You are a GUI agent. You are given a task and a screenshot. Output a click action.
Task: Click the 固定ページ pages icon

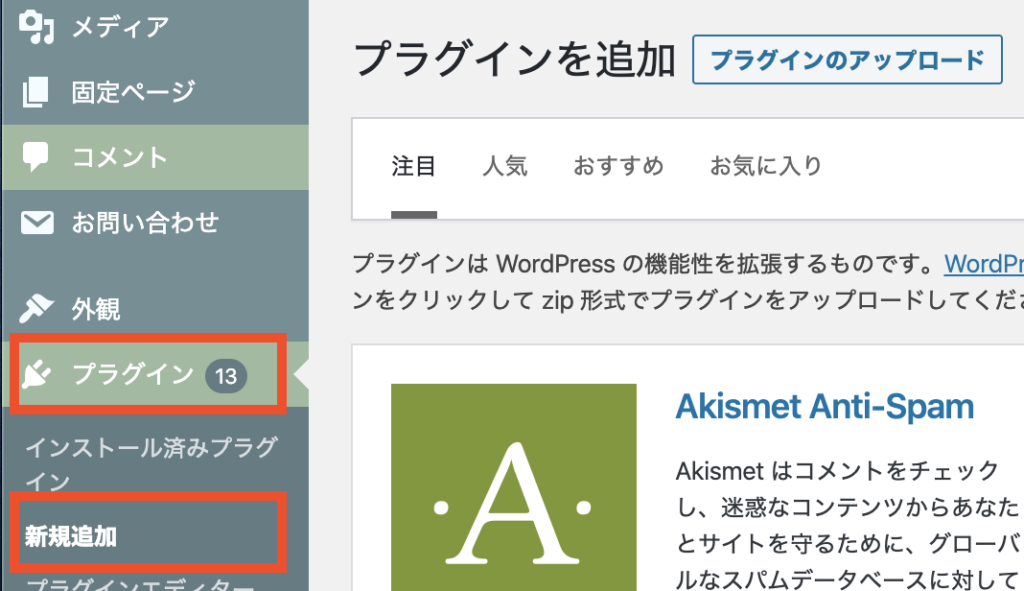pos(36,92)
